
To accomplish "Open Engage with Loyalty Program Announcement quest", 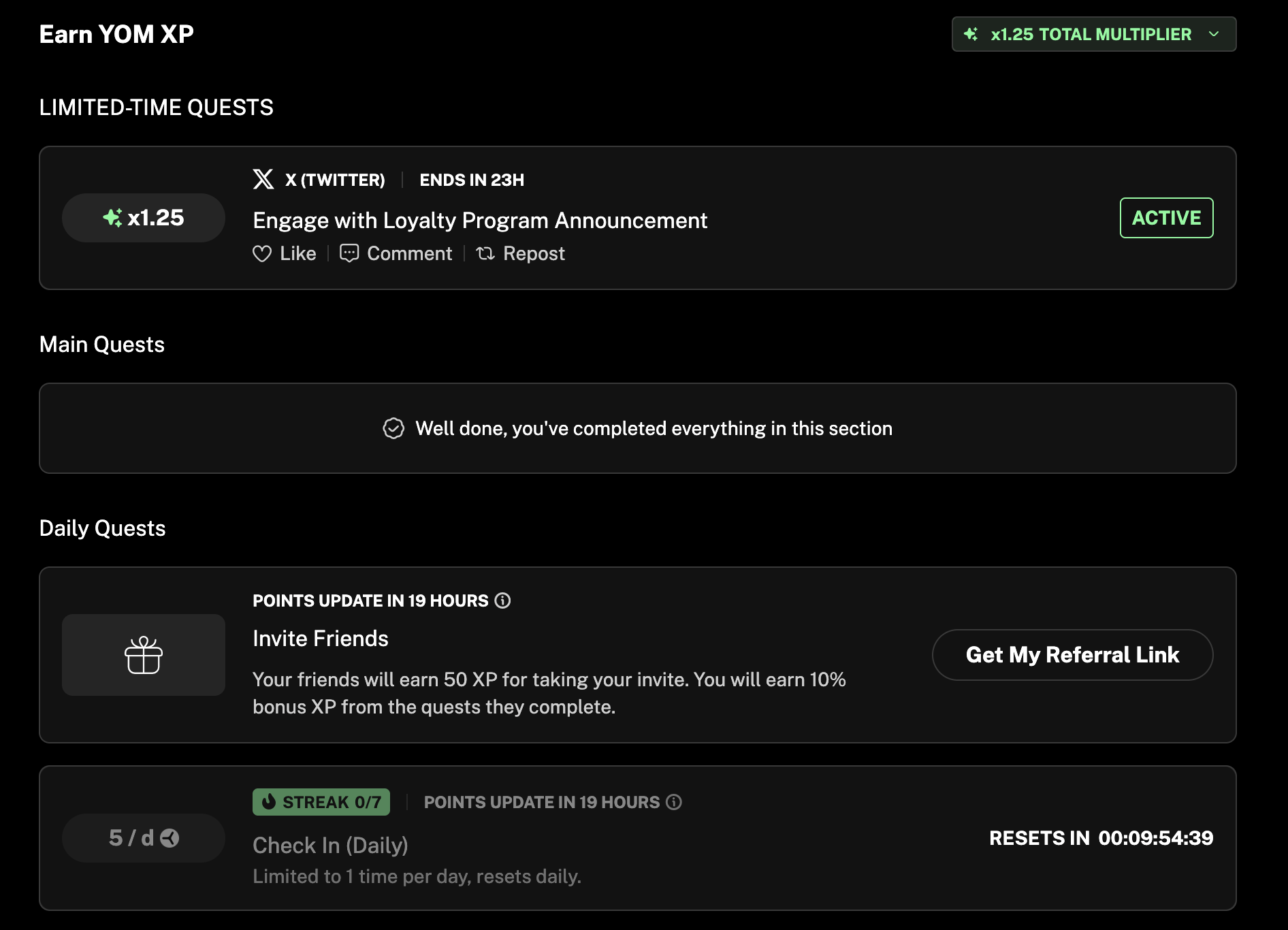I will pos(480,221).
